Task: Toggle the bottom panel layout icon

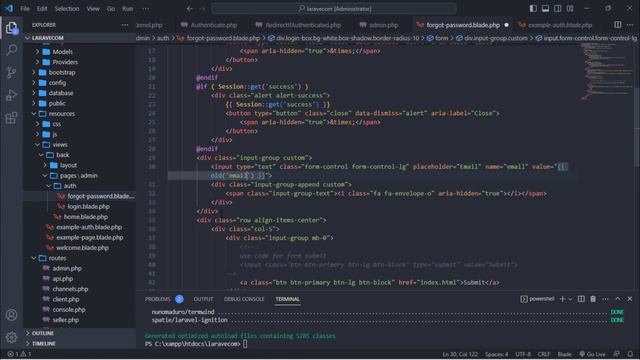Action: point(545,9)
